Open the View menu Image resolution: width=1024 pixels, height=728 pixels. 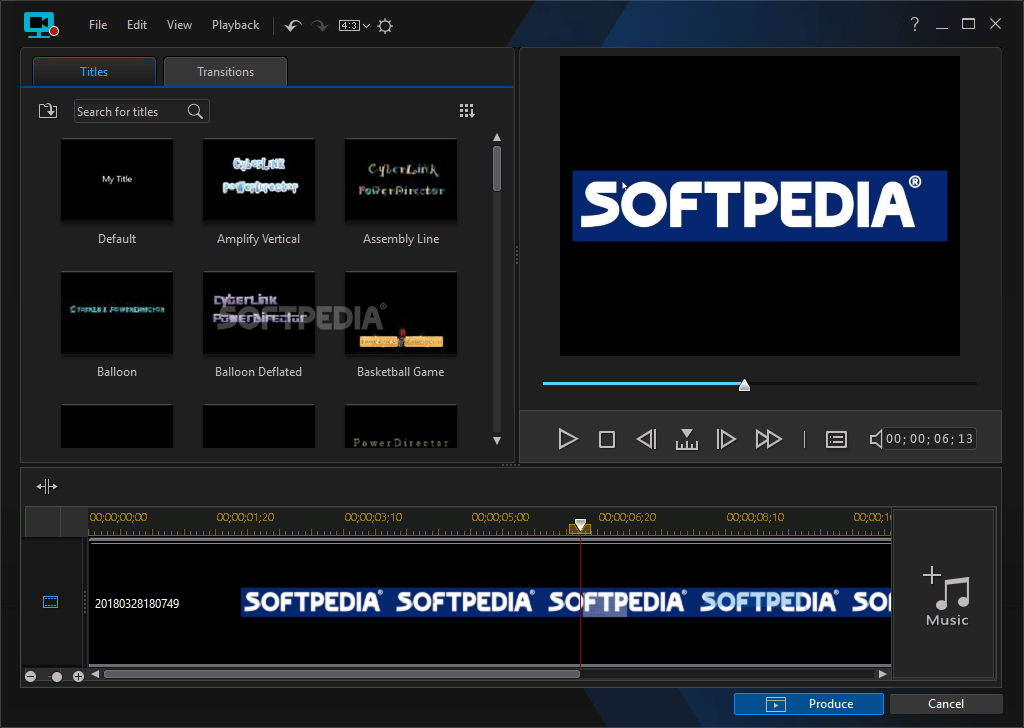179,25
